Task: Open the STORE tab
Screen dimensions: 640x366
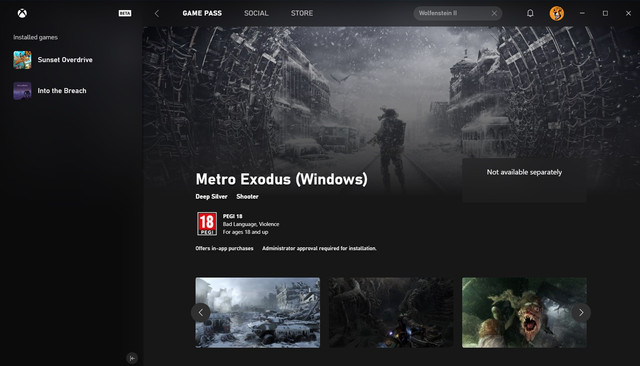Action: click(302, 13)
